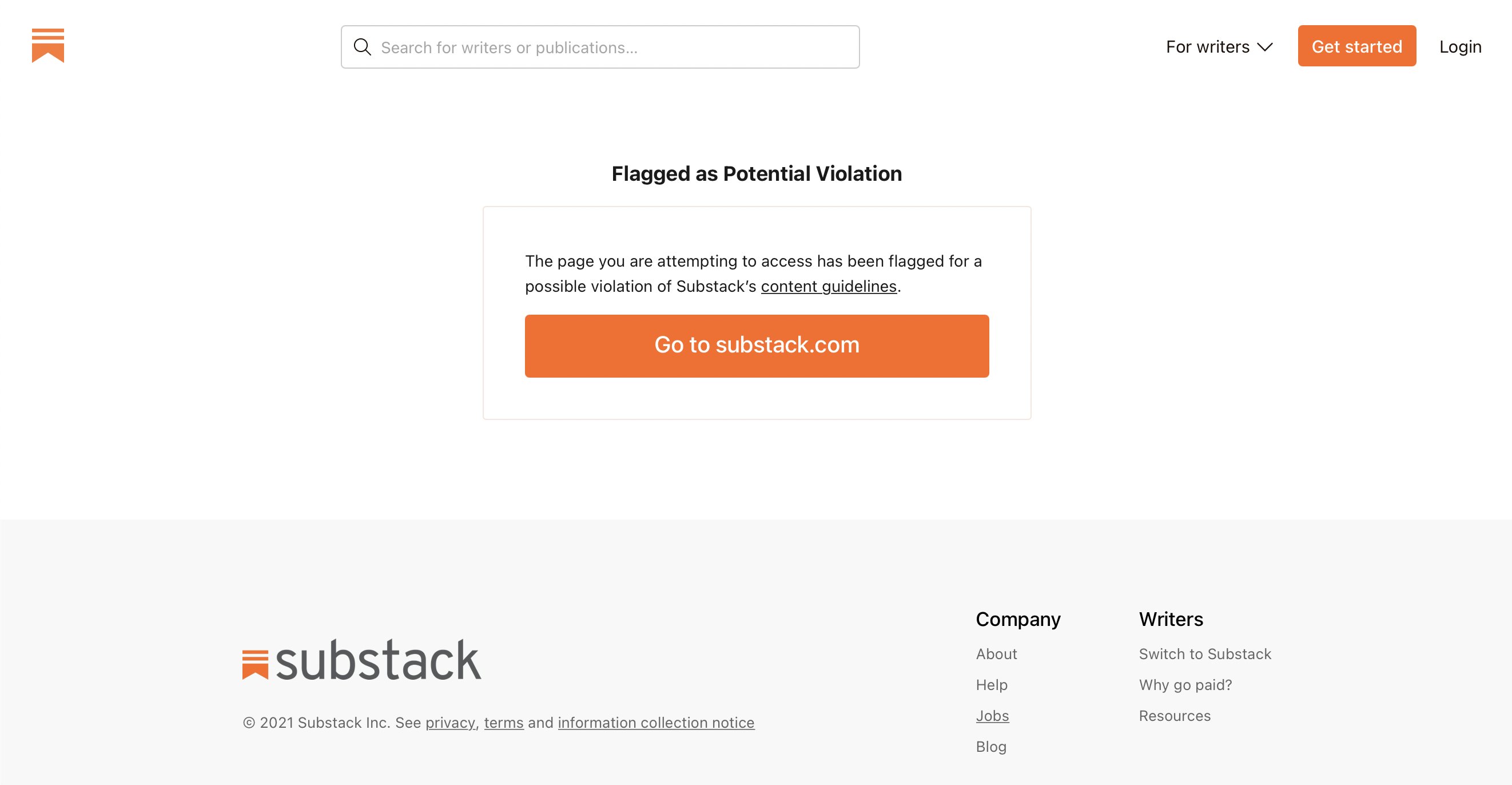Click the Jobs link
The height and width of the screenshot is (785, 1512).
click(x=993, y=716)
